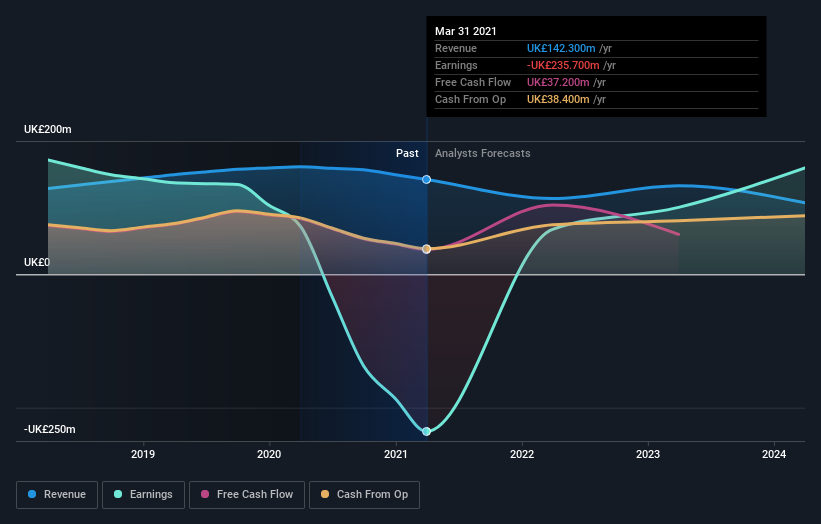The width and height of the screenshot is (821, 524).
Task: Click the UK£38.400m cash from op value
Action: coord(558,99)
